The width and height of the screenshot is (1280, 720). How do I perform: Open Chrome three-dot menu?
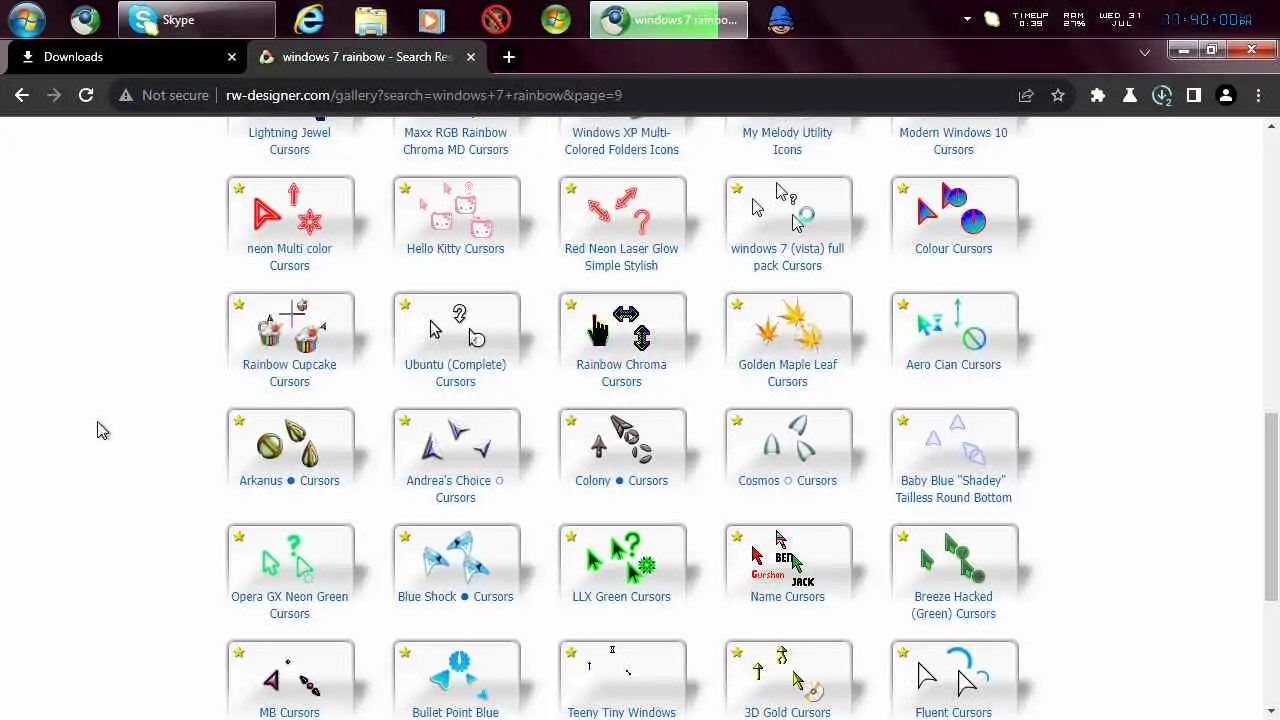1257,95
